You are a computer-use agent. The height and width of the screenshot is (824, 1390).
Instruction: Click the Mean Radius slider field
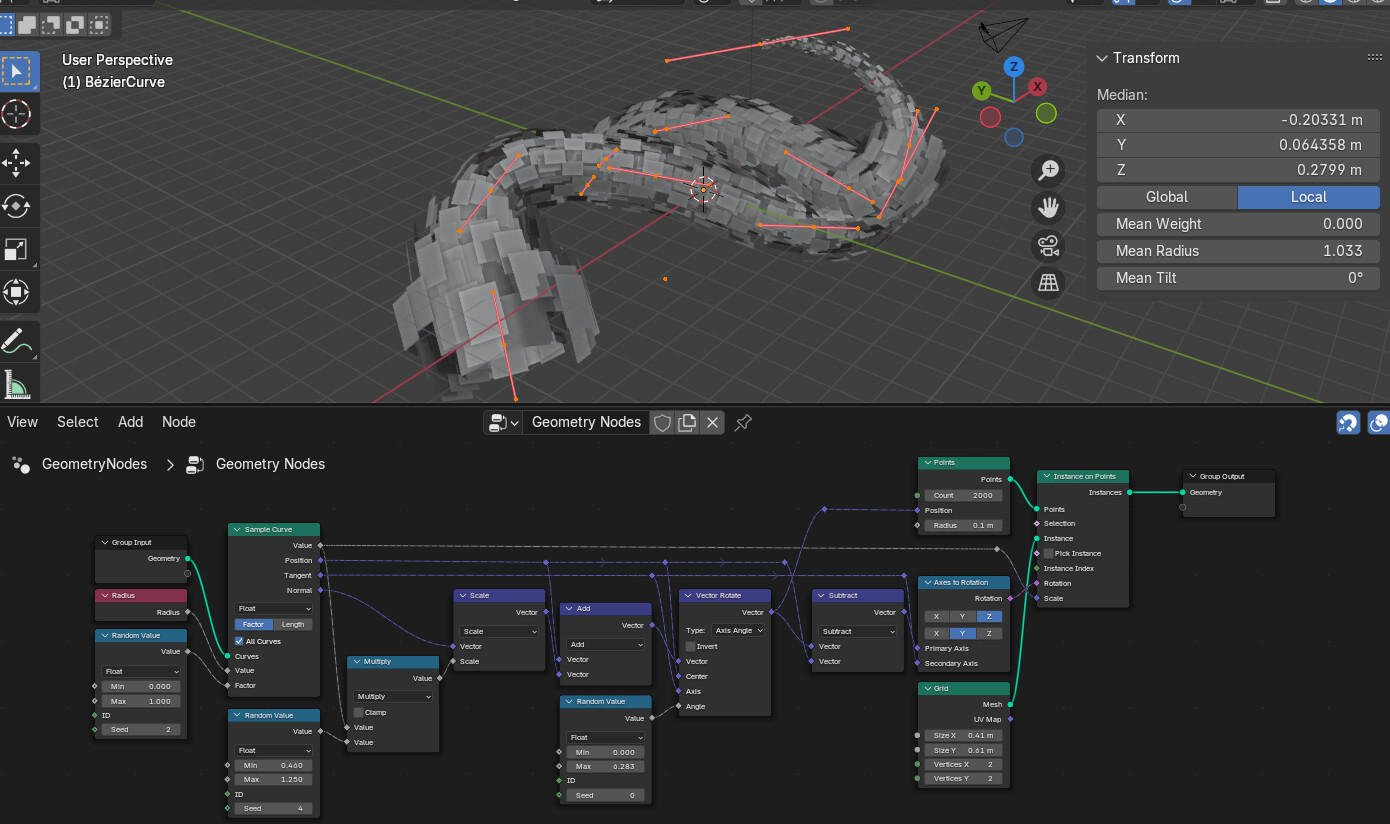coord(1238,251)
